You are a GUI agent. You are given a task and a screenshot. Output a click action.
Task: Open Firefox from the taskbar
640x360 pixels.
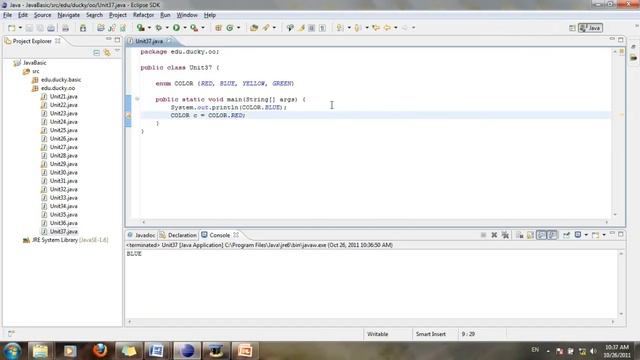(100, 351)
